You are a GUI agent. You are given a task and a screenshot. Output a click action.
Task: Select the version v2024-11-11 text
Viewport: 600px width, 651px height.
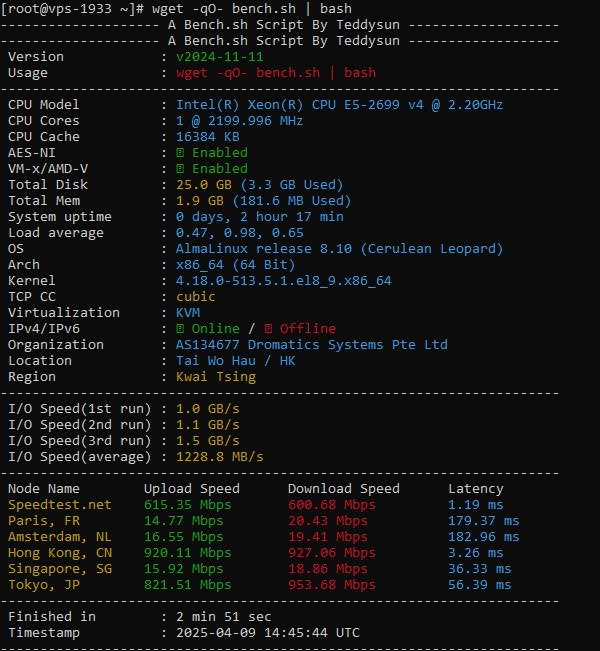click(220, 57)
